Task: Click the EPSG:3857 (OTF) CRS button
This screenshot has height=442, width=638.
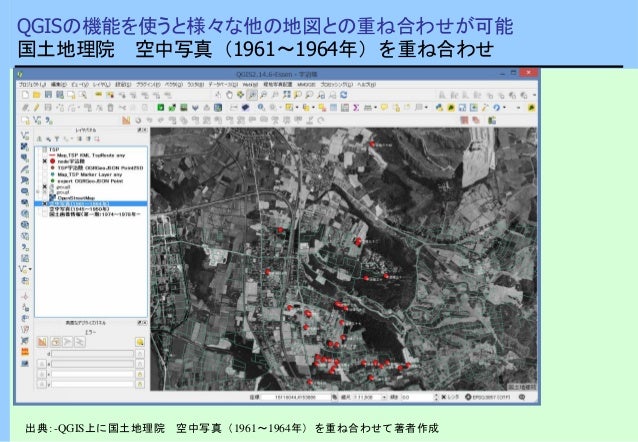Action: point(487,397)
